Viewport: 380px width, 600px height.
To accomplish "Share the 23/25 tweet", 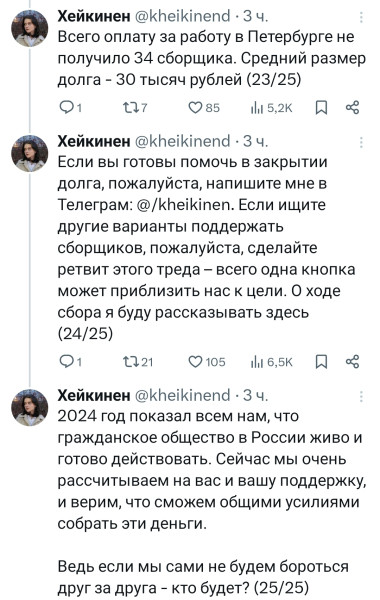I will click(x=352, y=108).
